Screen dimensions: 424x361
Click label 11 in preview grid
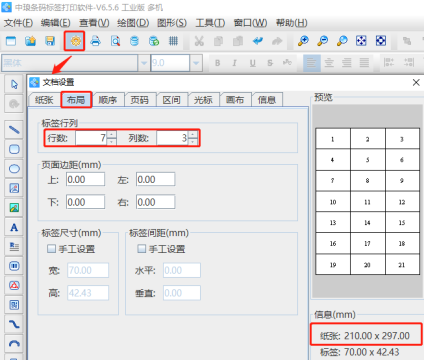(x=367, y=202)
